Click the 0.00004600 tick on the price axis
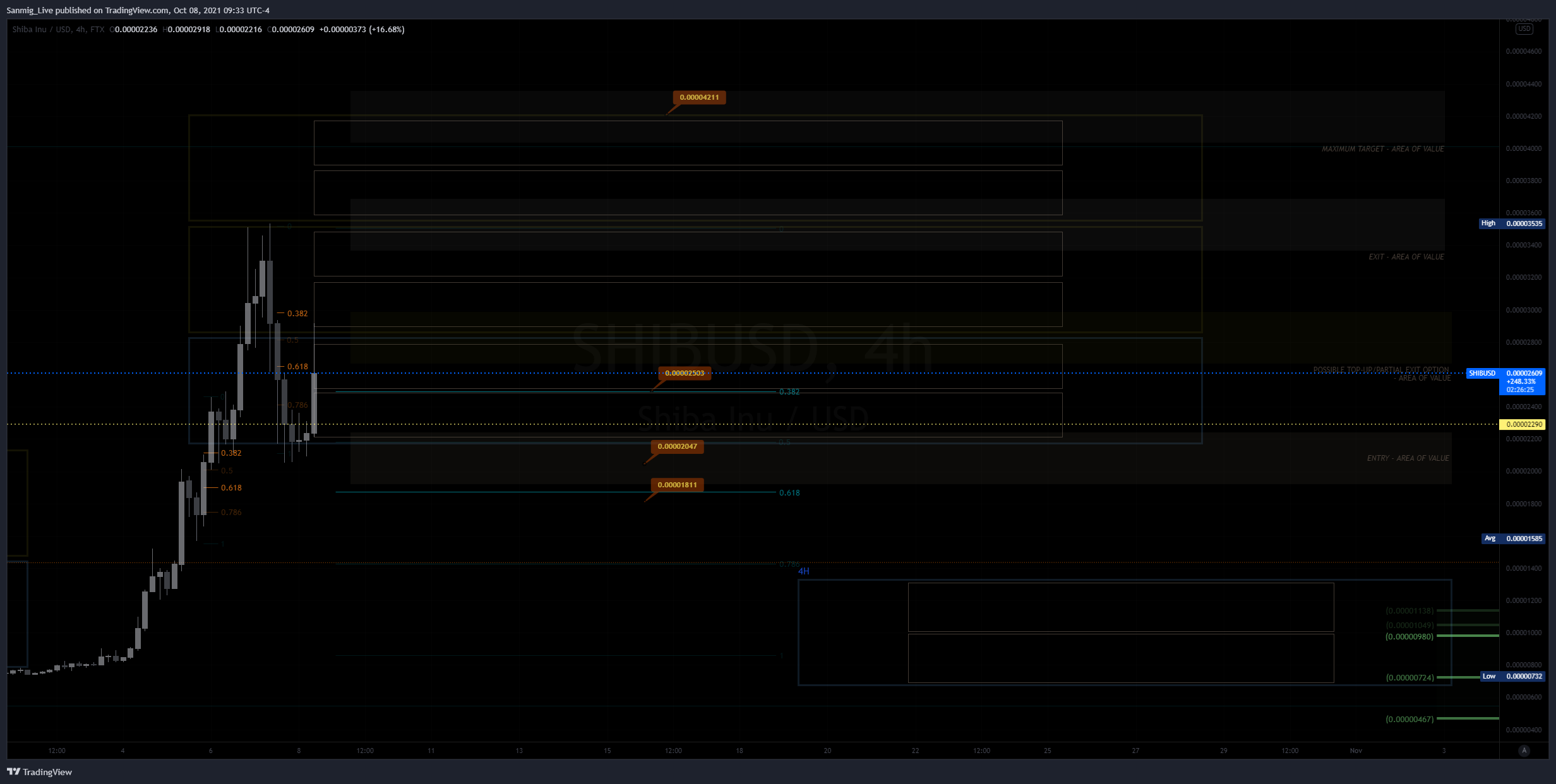Viewport: 1556px width, 784px height. pos(1523,52)
